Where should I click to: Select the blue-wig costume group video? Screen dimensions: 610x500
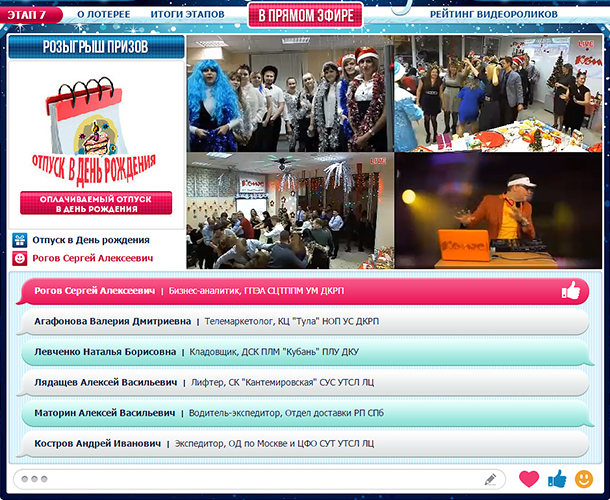(x=290, y=93)
